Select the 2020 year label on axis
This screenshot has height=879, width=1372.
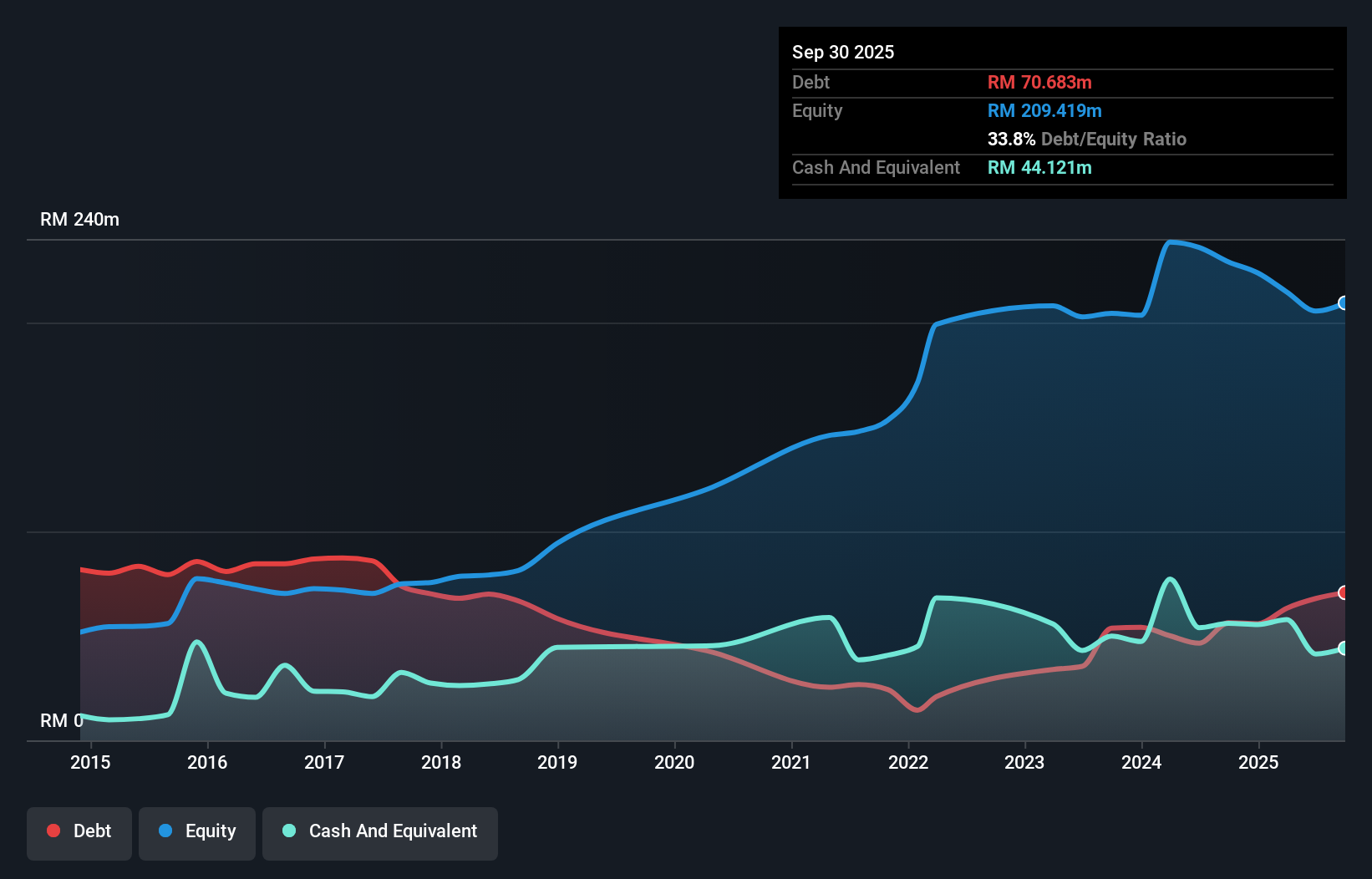click(x=675, y=762)
